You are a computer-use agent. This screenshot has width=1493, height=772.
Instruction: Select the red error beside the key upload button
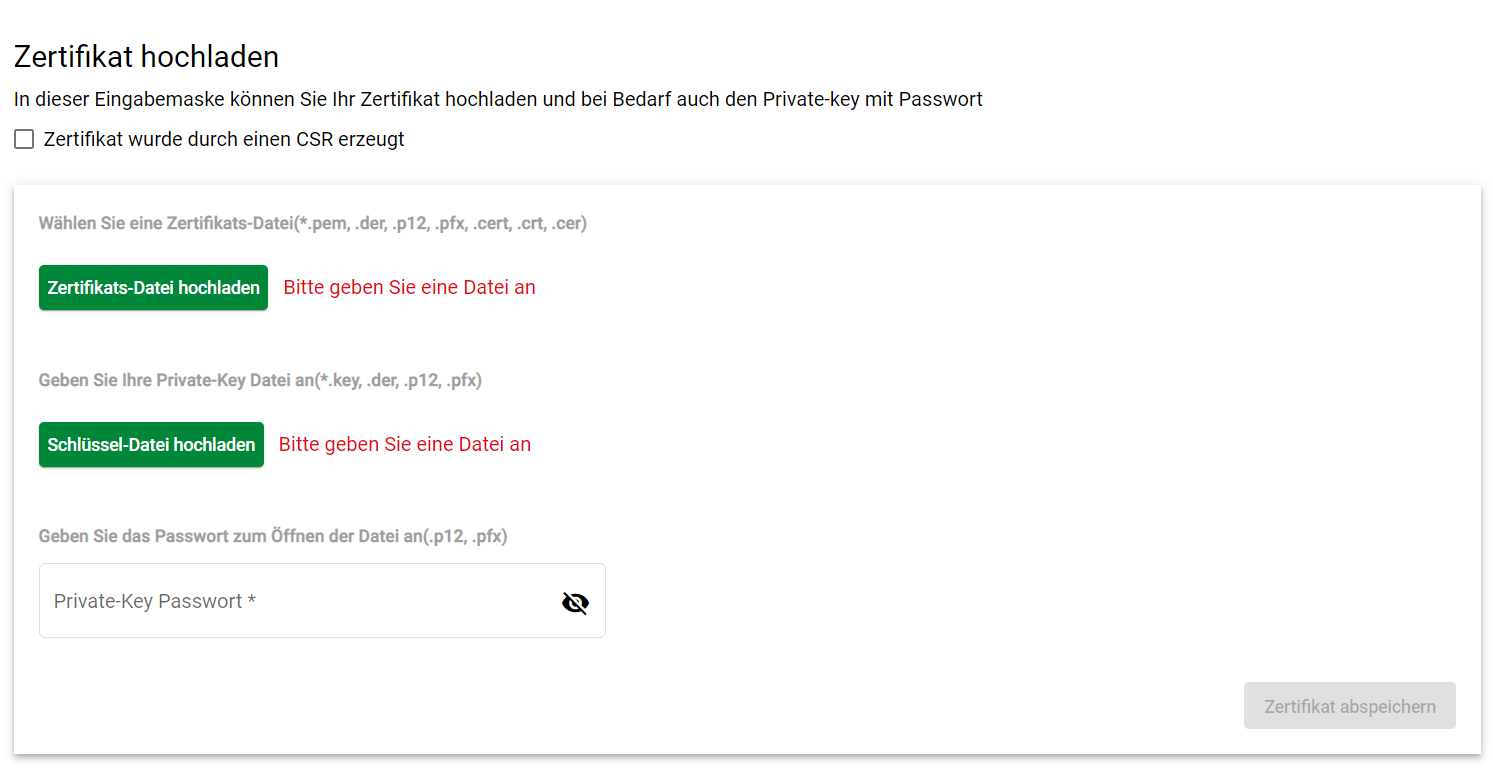(x=404, y=444)
